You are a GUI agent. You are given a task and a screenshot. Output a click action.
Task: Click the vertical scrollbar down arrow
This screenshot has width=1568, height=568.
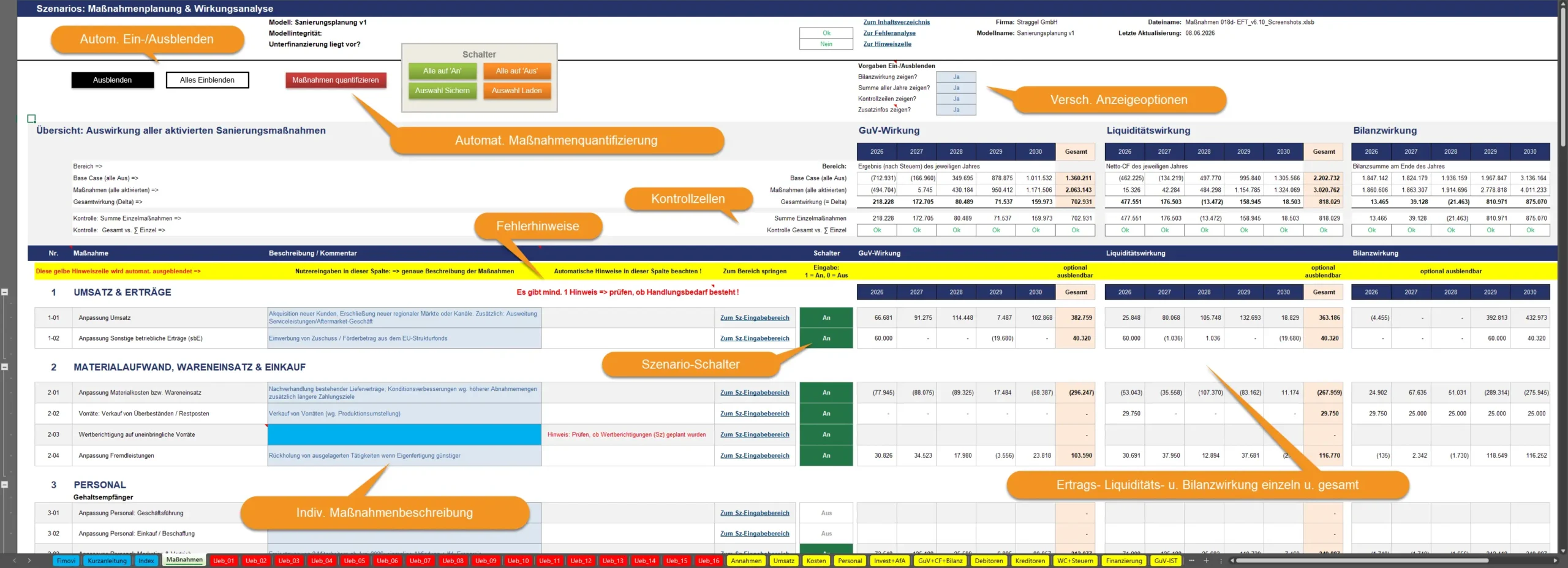(1563, 551)
